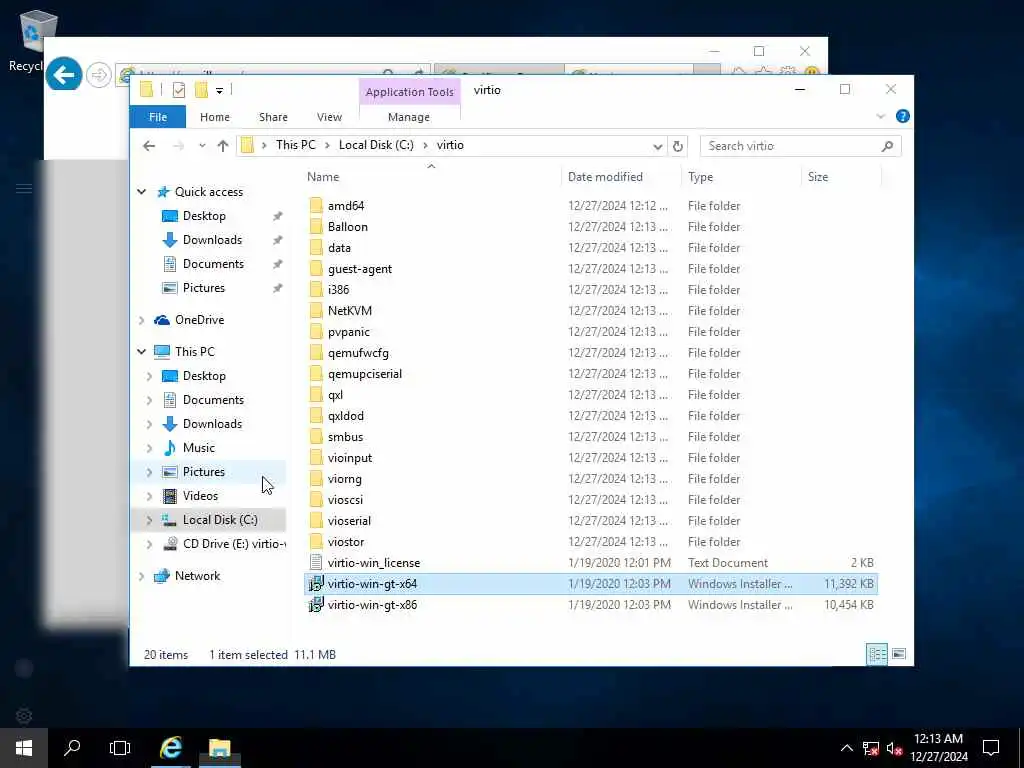The height and width of the screenshot is (768, 1024).
Task: Expand the ribbon using the chevron
Action: click(880, 116)
